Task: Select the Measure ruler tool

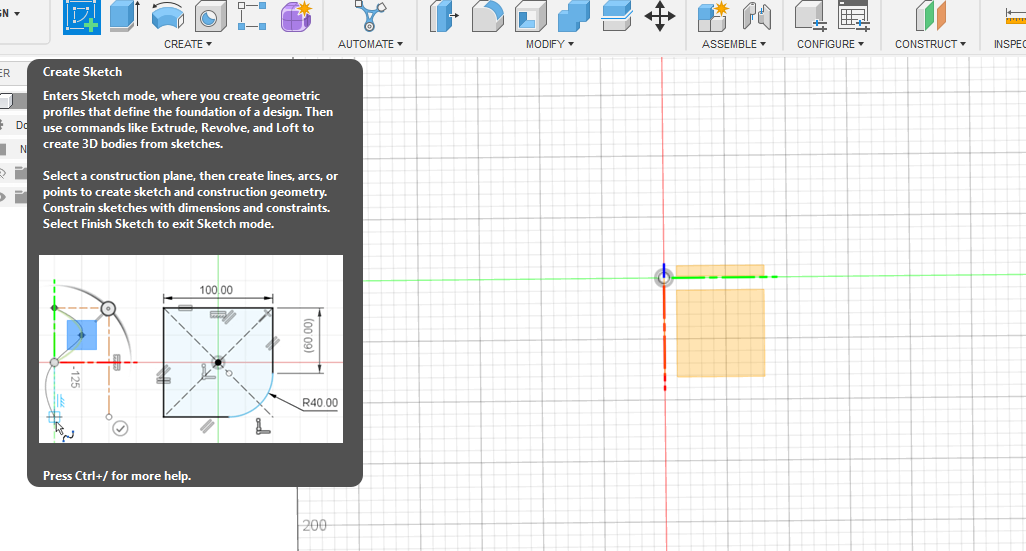Action: [1016, 16]
